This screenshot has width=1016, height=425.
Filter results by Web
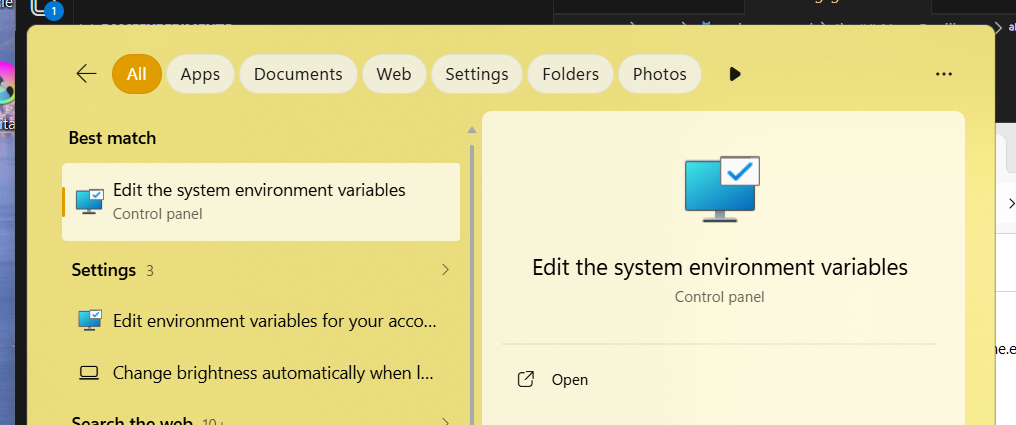point(394,74)
